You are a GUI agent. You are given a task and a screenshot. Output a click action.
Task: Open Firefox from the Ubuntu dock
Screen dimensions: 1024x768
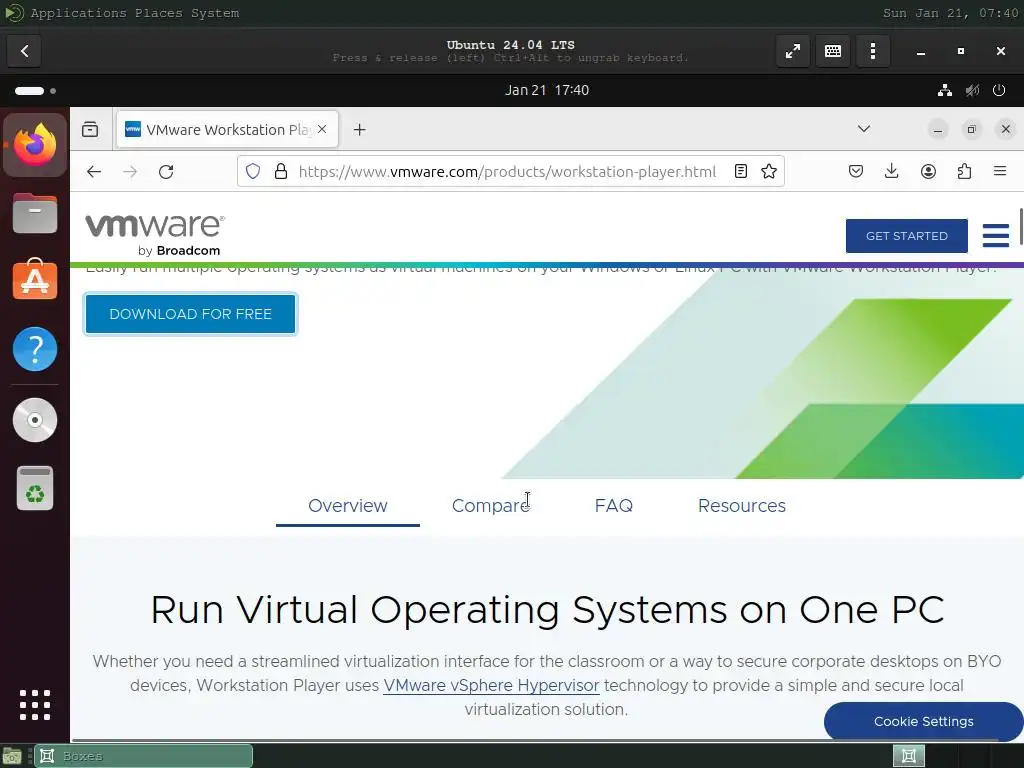[x=35, y=145]
